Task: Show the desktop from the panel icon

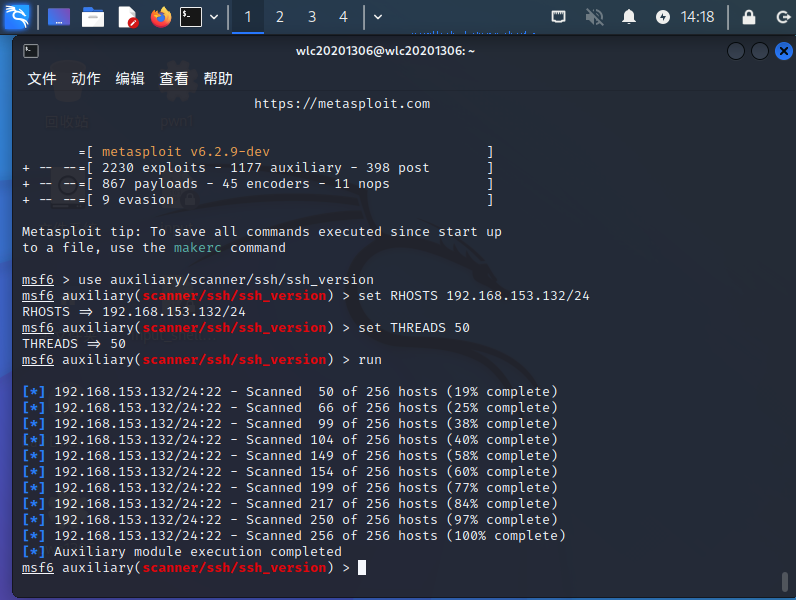Action: (x=59, y=17)
